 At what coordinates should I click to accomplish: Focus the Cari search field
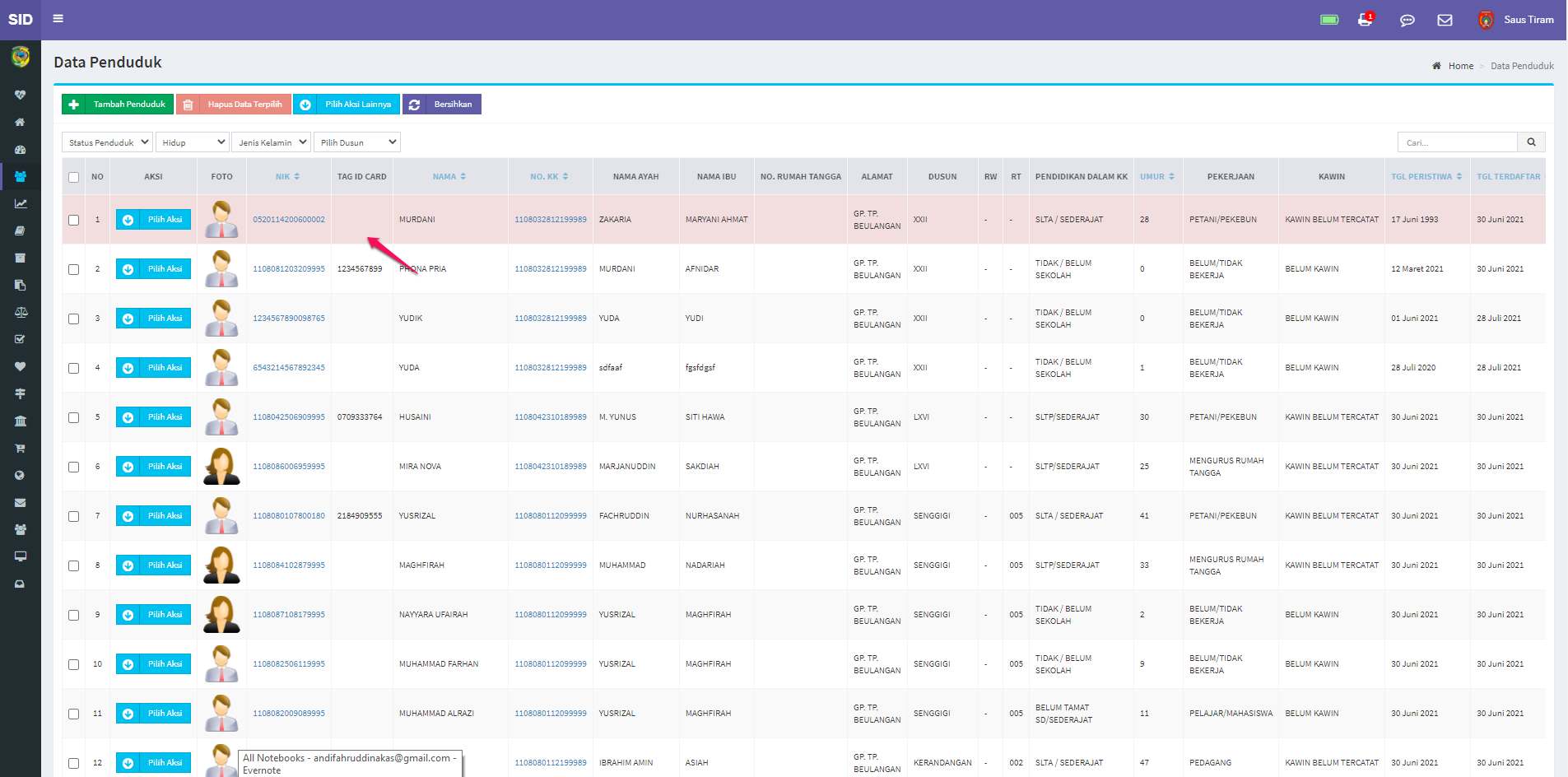click(x=1457, y=142)
